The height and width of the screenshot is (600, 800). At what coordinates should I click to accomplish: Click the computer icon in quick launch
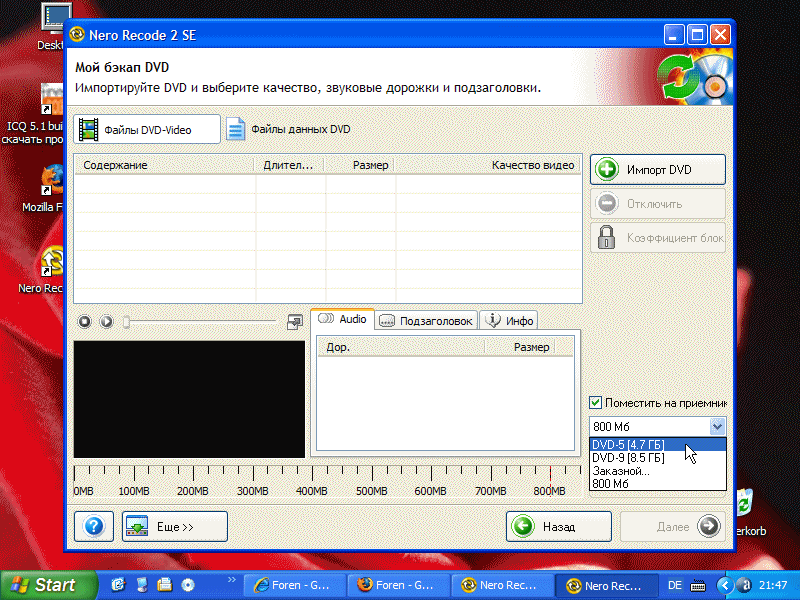(x=142, y=585)
